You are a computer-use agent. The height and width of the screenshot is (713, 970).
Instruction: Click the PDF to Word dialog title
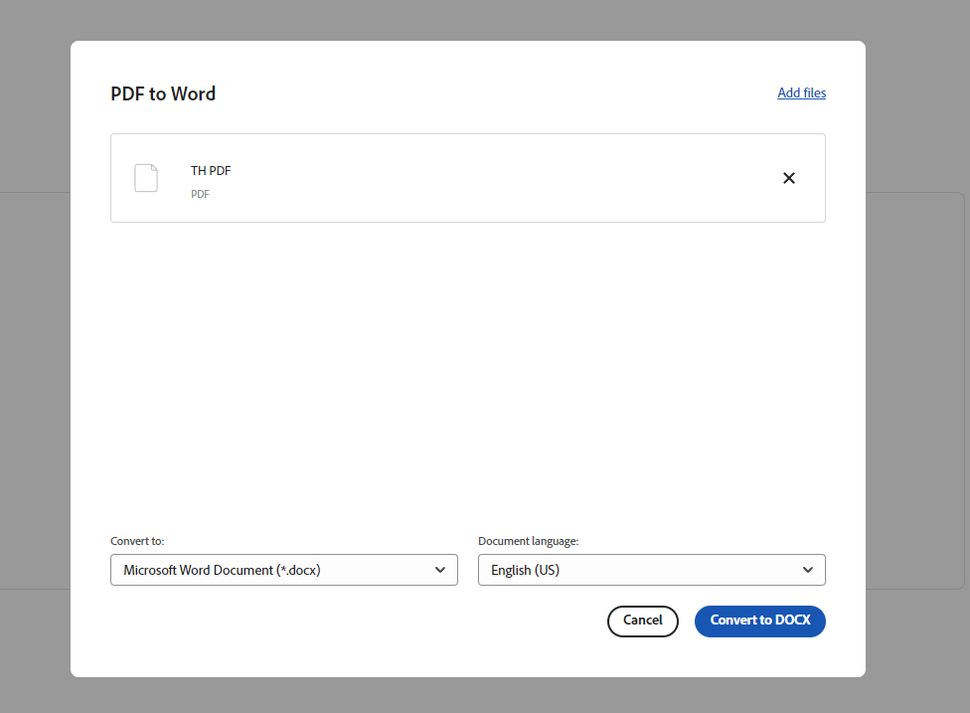click(x=163, y=93)
